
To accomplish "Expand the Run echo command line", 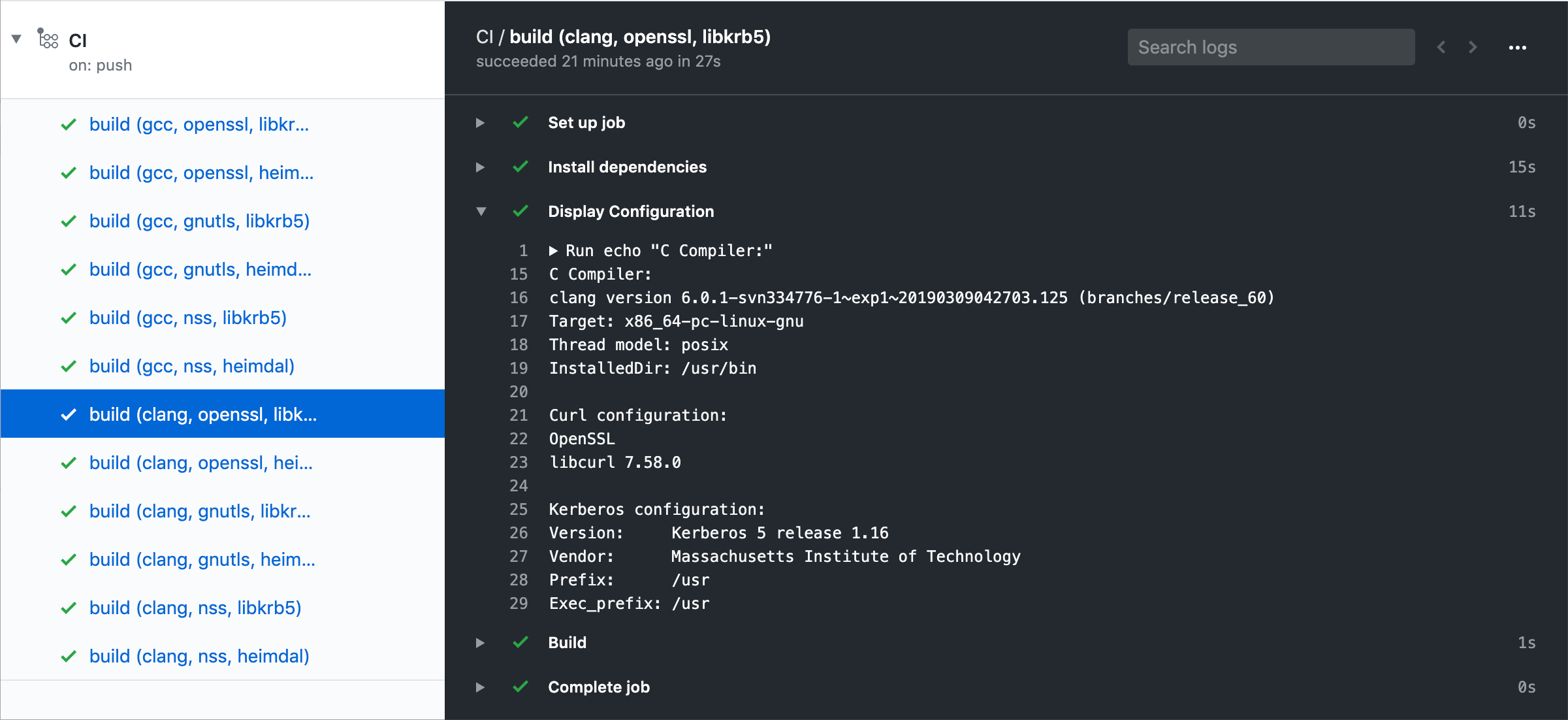I will click(x=553, y=251).
